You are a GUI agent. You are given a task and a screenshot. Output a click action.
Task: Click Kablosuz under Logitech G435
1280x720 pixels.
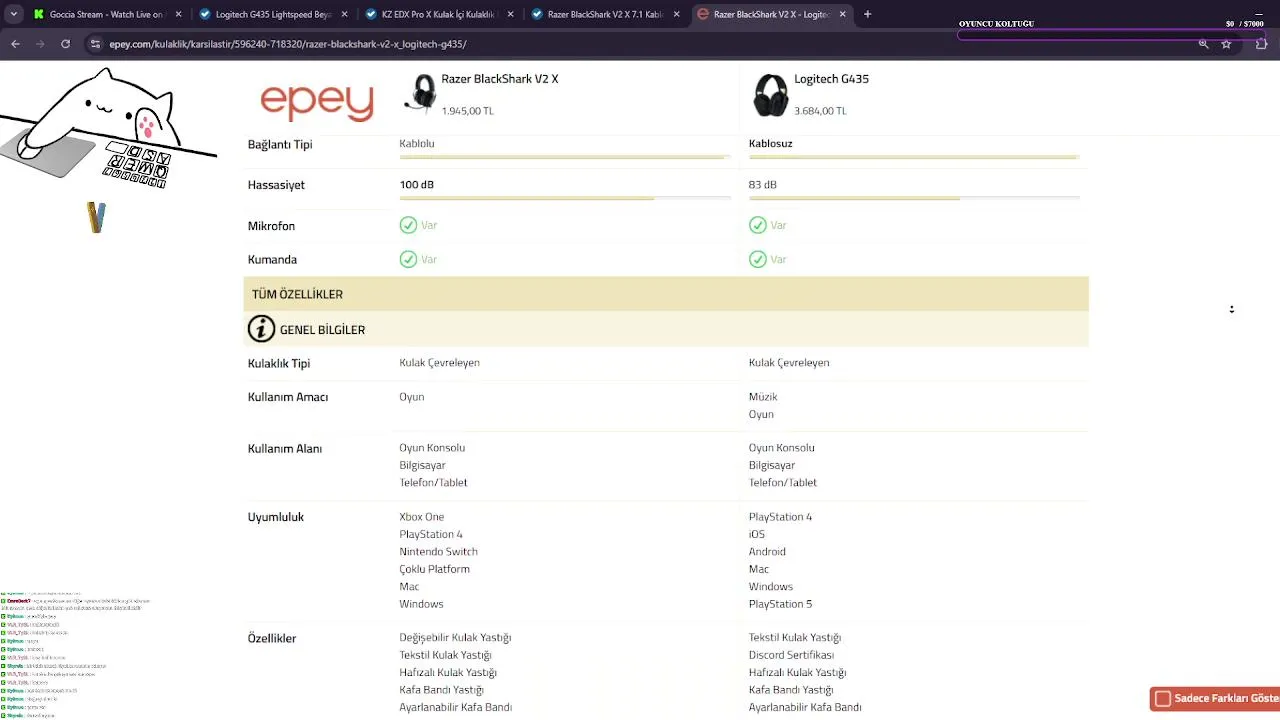770,143
